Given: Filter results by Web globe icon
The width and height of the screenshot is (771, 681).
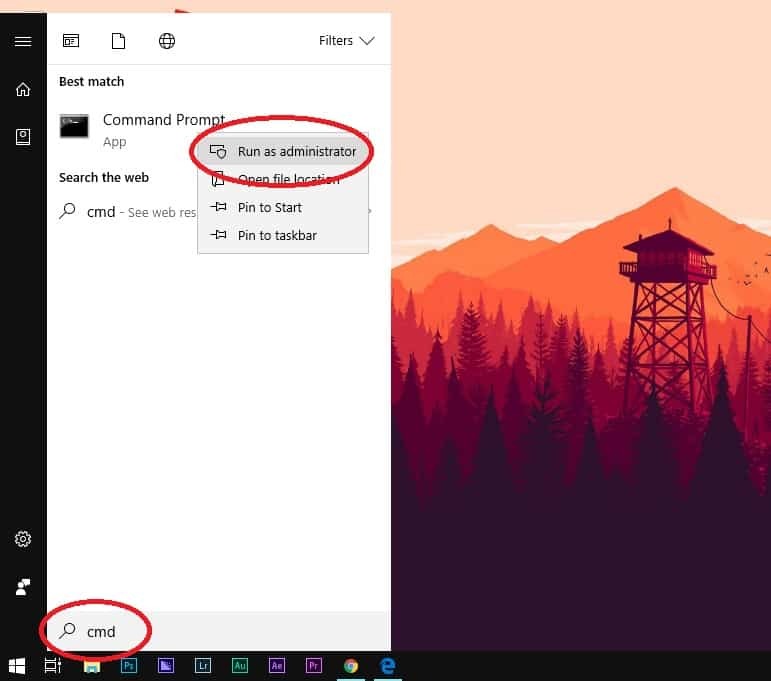Looking at the screenshot, I should pos(167,41).
